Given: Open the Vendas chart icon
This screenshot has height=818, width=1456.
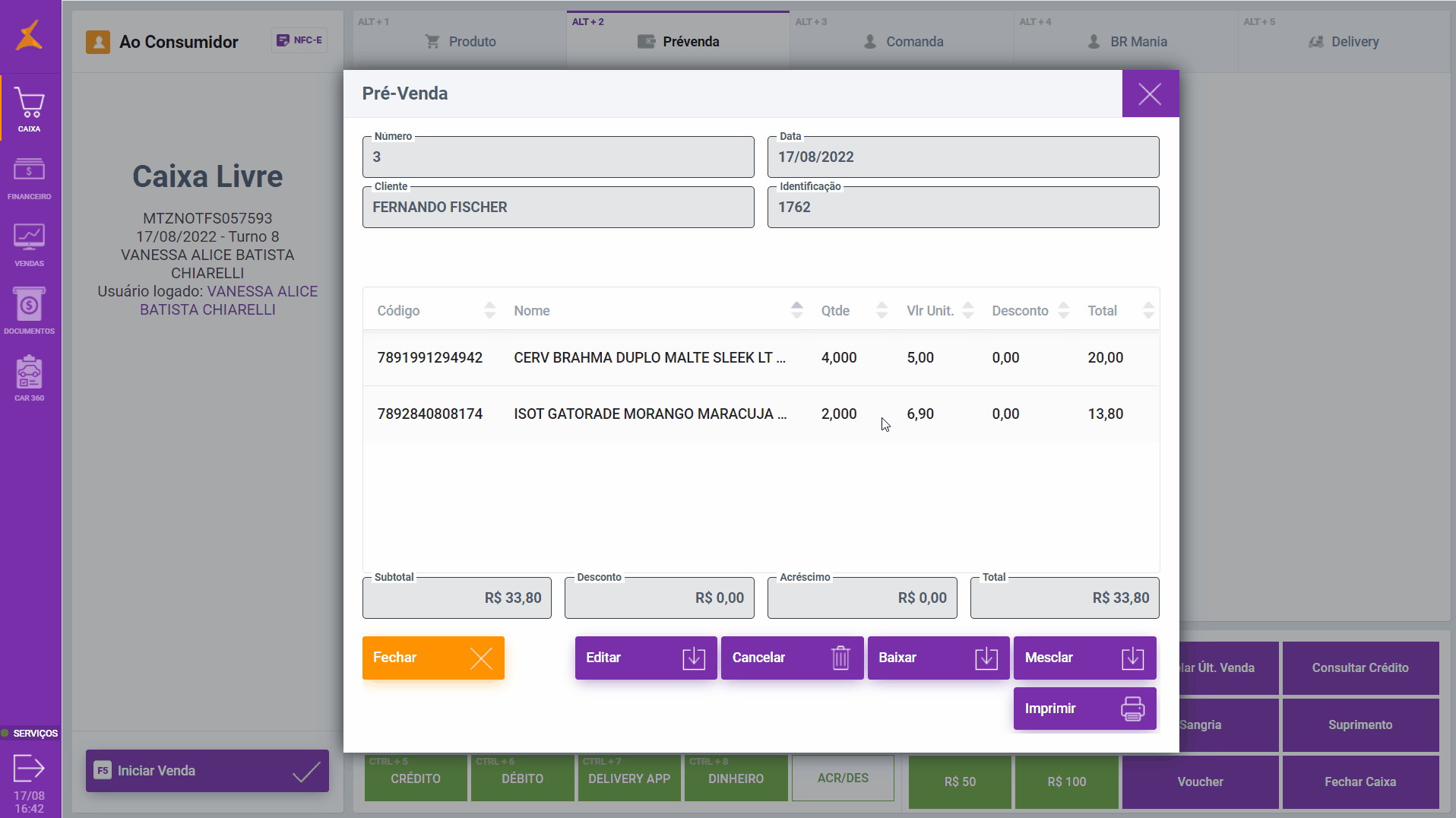Looking at the screenshot, I should click(30, 237).
